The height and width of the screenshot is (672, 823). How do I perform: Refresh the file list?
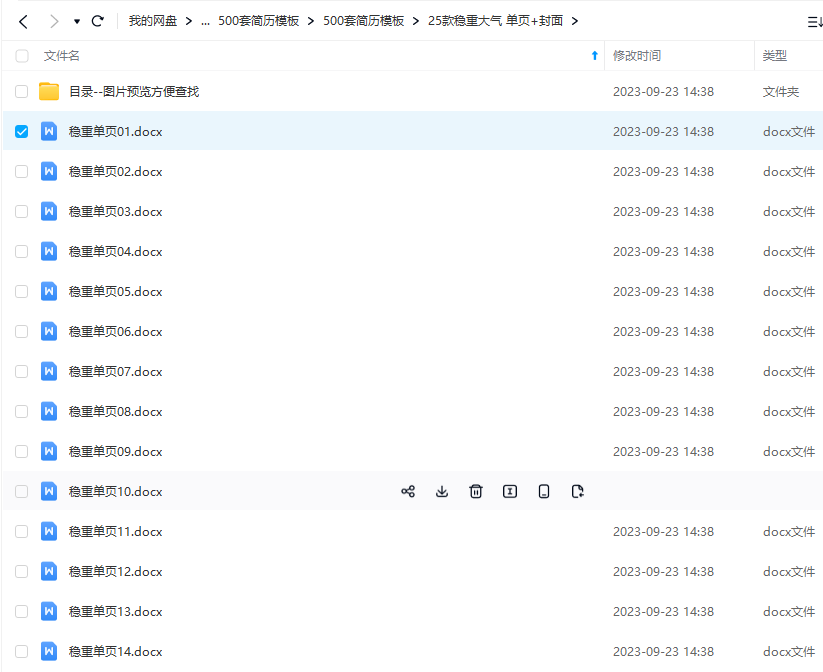coord(98,21)
